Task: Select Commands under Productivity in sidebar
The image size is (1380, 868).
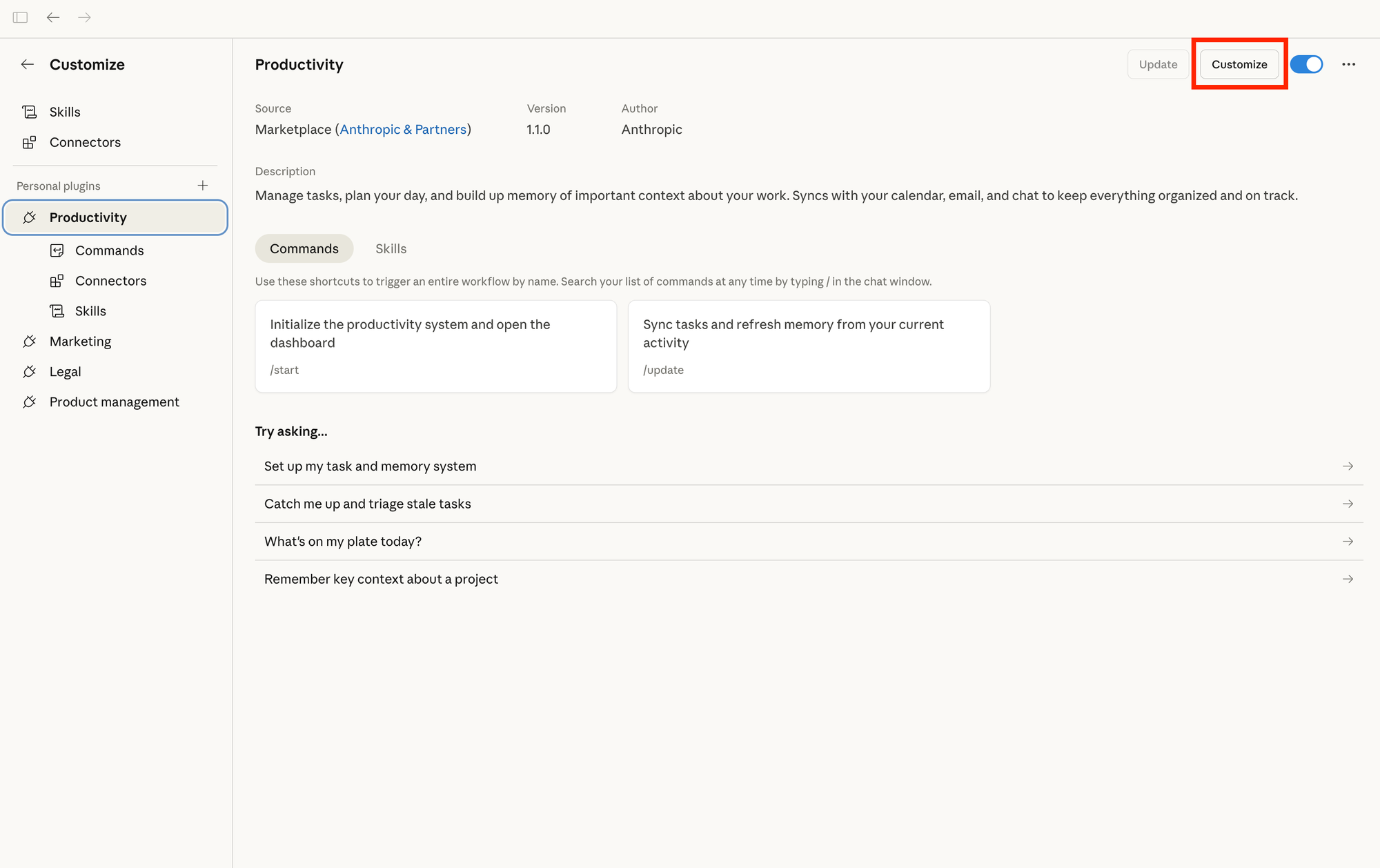Action: click(109, 250)
